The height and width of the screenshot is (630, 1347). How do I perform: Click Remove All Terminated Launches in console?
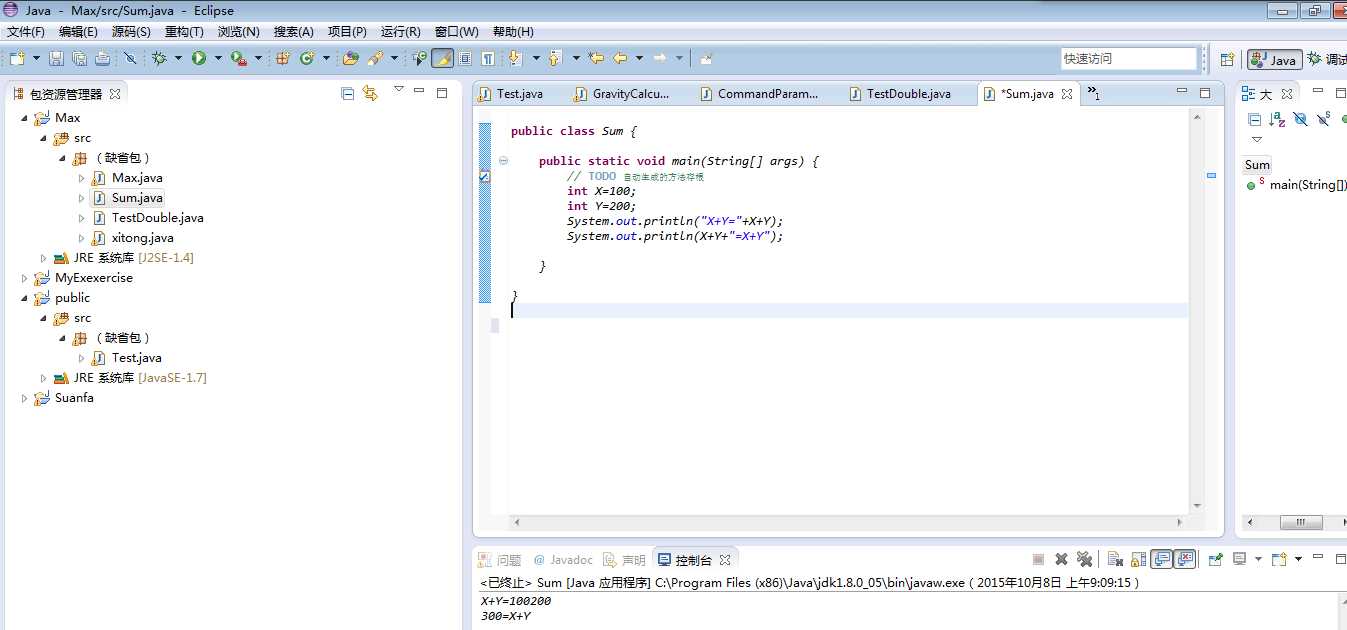point(1084,560)
